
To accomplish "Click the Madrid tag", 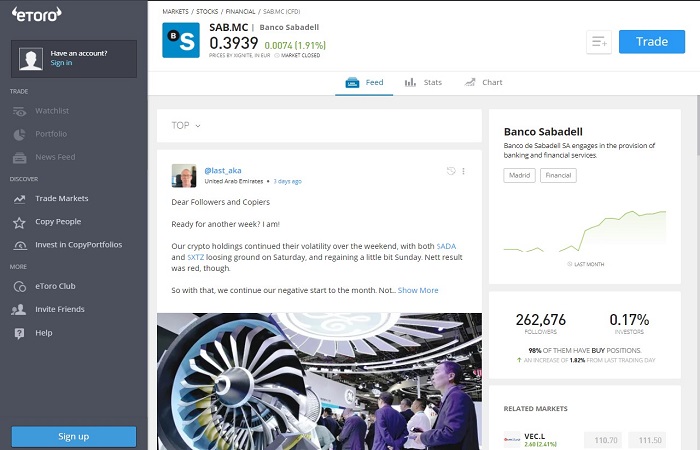I will coord(520,175).
